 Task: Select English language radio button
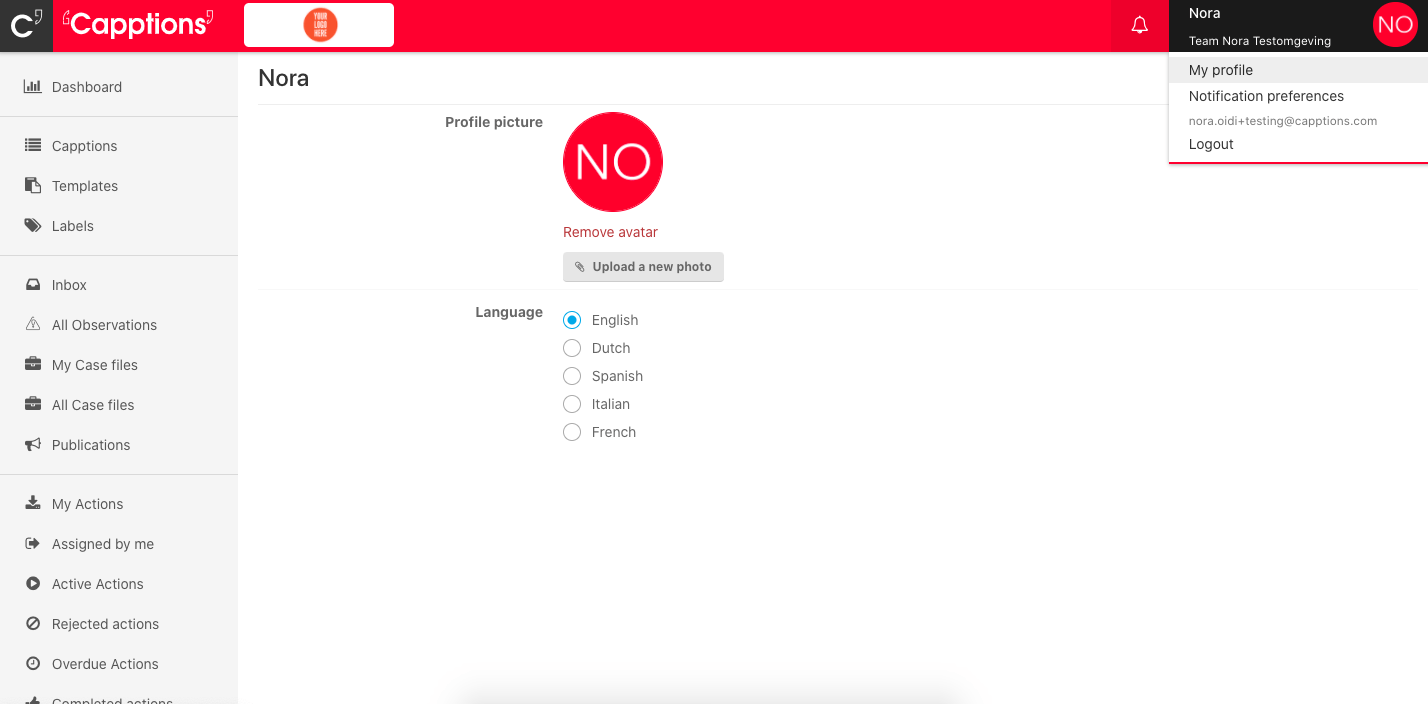(x=572, y=320)
